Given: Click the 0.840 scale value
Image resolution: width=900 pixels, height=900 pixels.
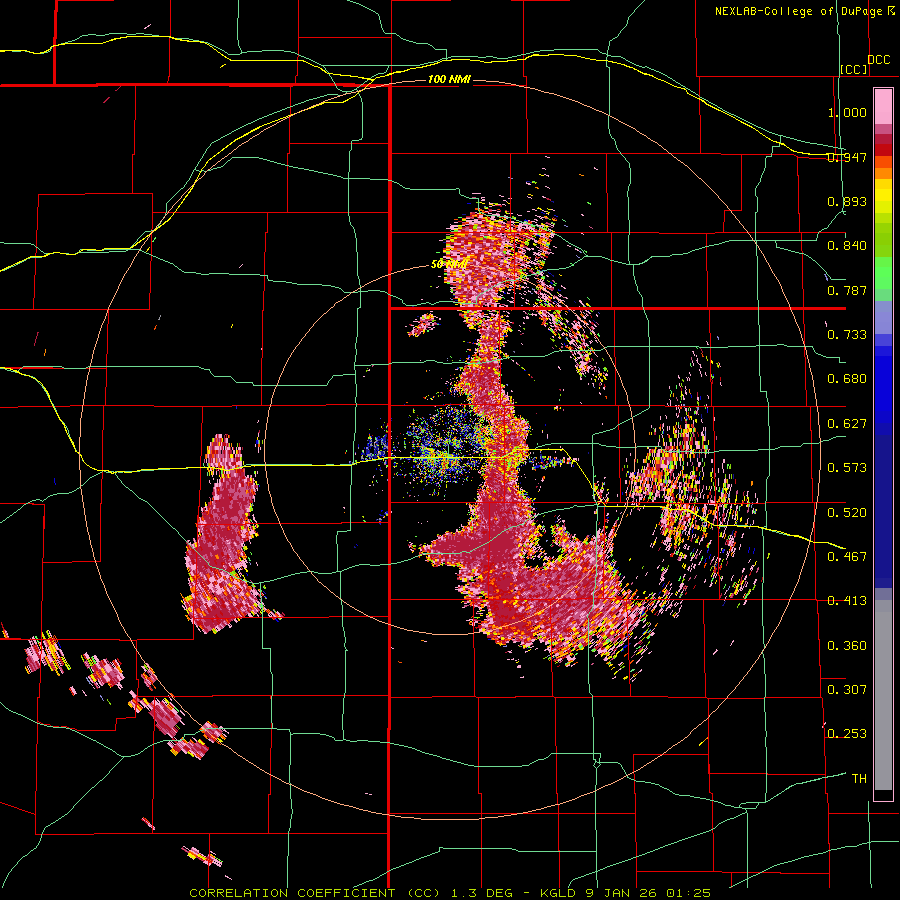Looking at the screenshot, I should coord(847,246).
